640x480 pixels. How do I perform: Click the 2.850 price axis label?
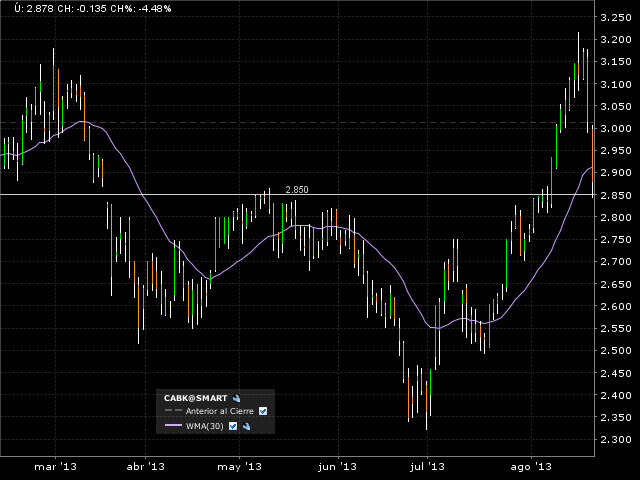pos(616,195)
